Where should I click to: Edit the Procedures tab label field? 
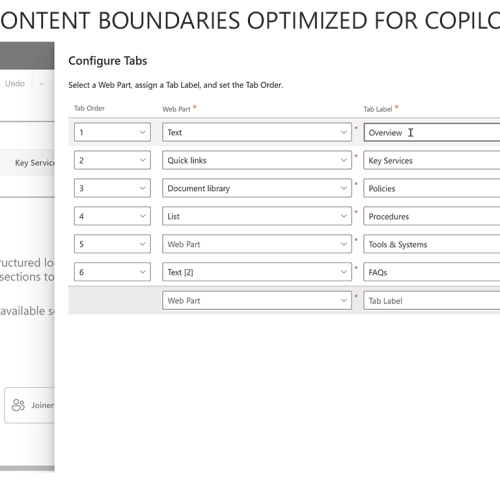pos(432,216)
